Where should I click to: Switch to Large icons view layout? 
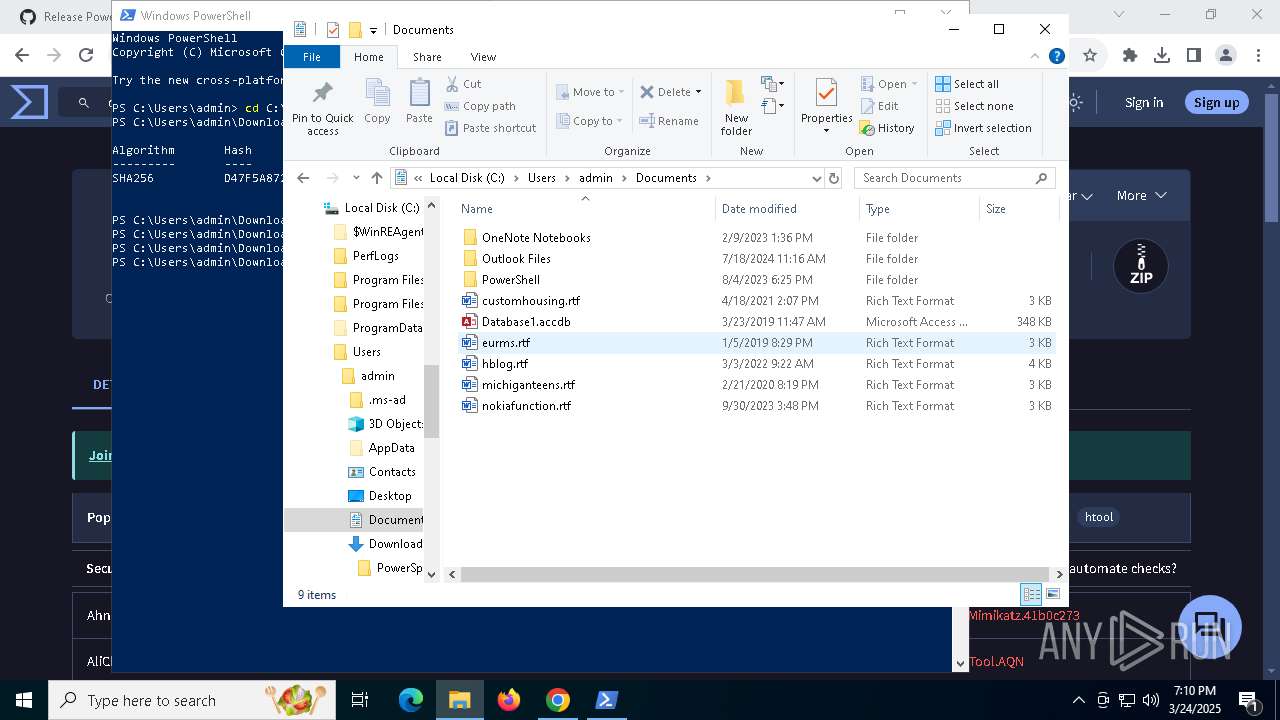pyautogui.click(x=1052, y=594)
